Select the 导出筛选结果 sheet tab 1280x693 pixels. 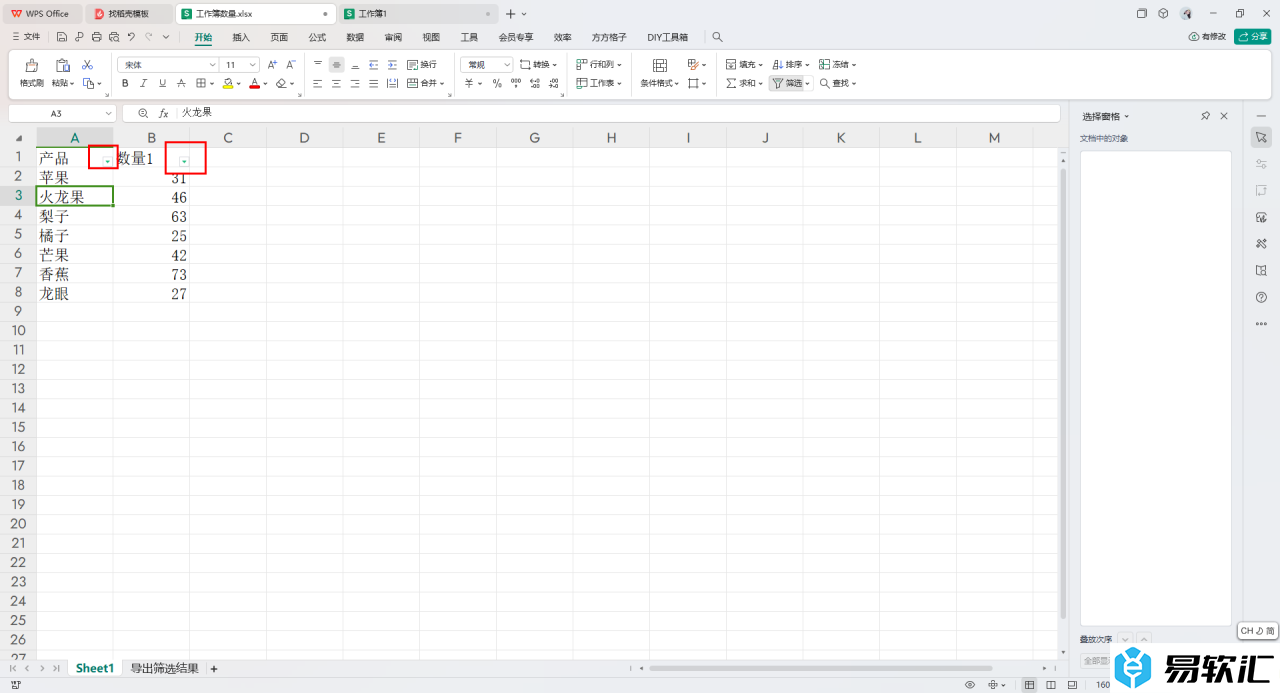click(x=164, y=668)
